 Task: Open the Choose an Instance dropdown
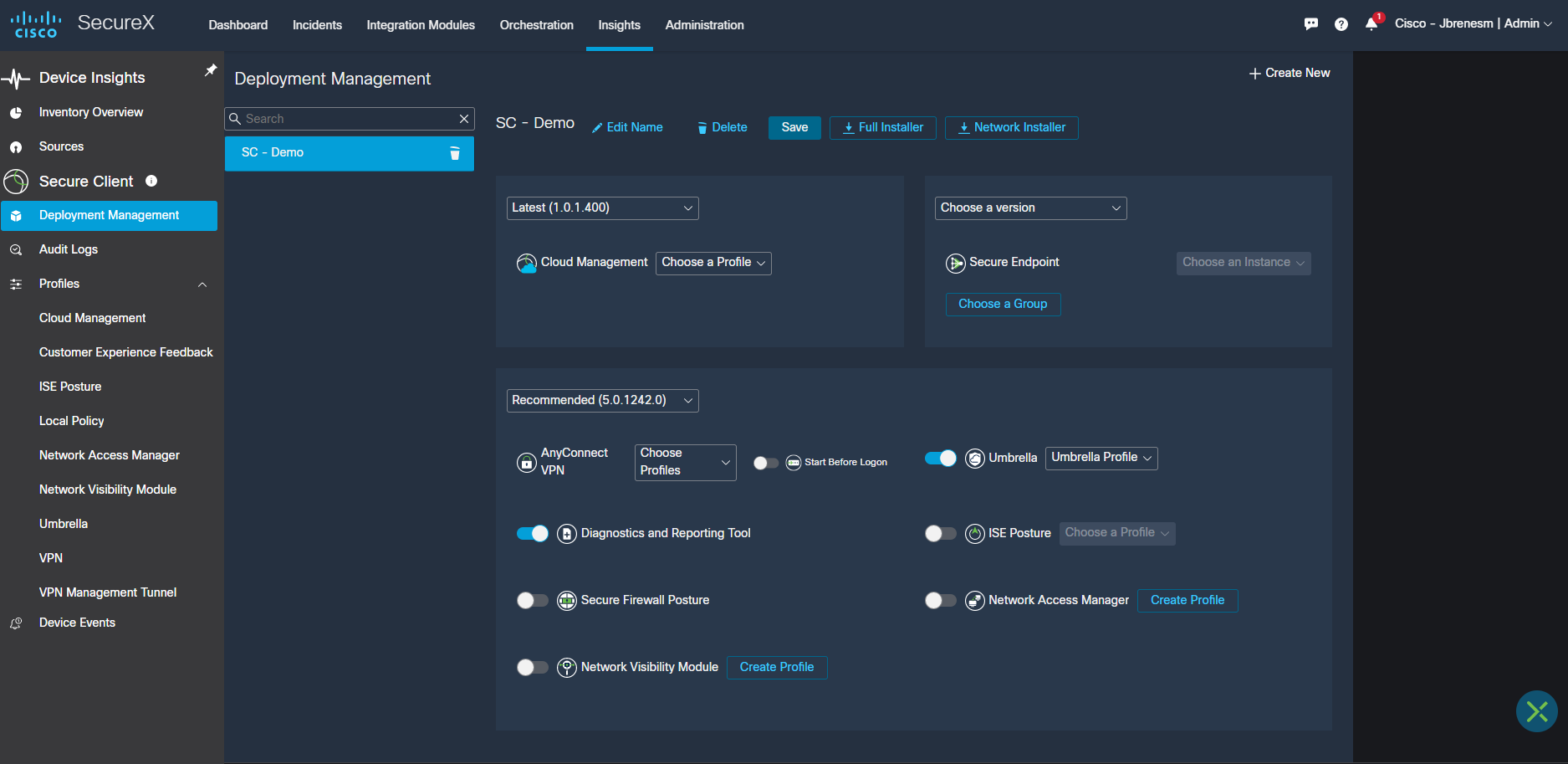tap(1243, 263)
